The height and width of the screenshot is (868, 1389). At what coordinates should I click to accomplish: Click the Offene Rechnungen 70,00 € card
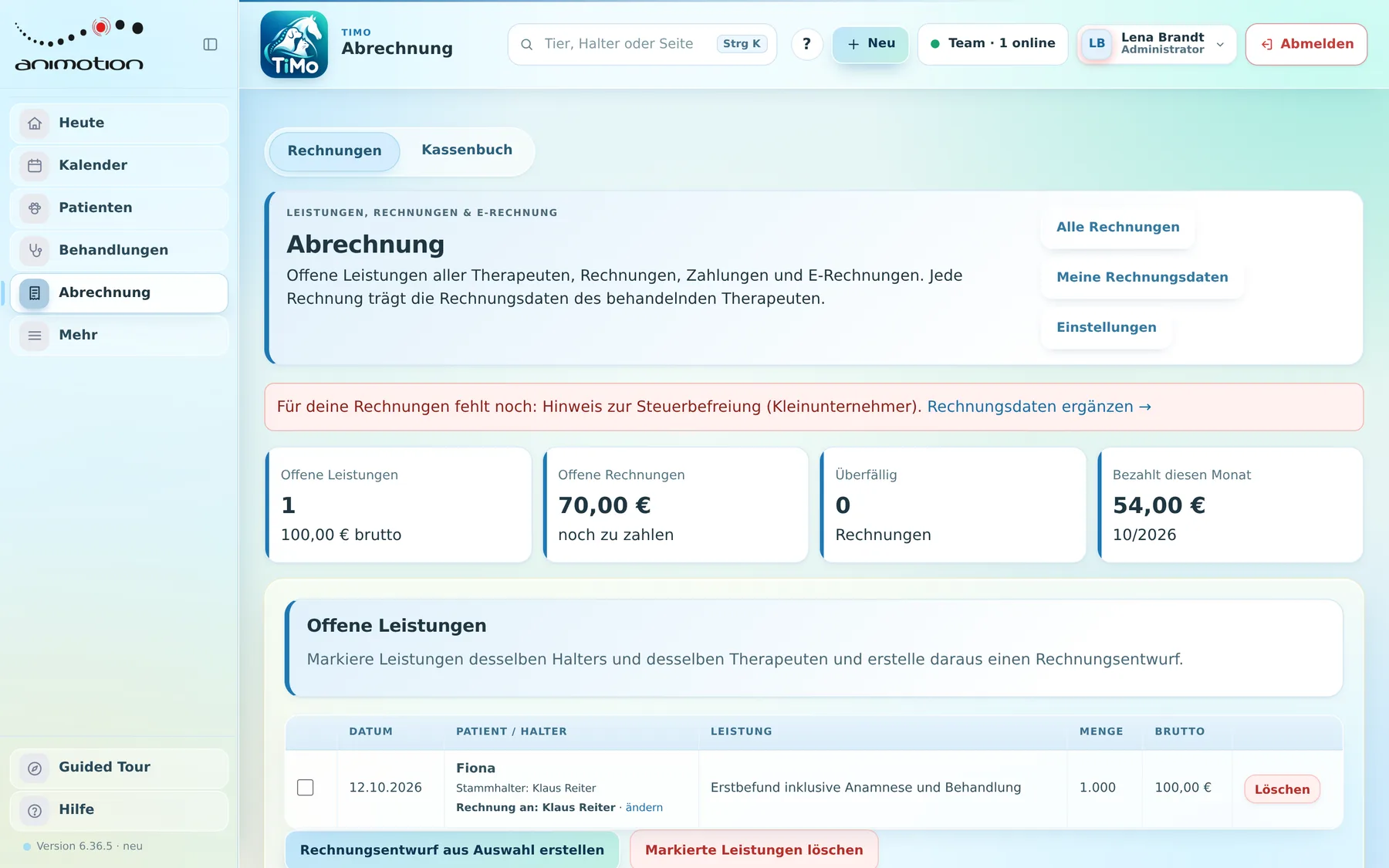point(675,505)
